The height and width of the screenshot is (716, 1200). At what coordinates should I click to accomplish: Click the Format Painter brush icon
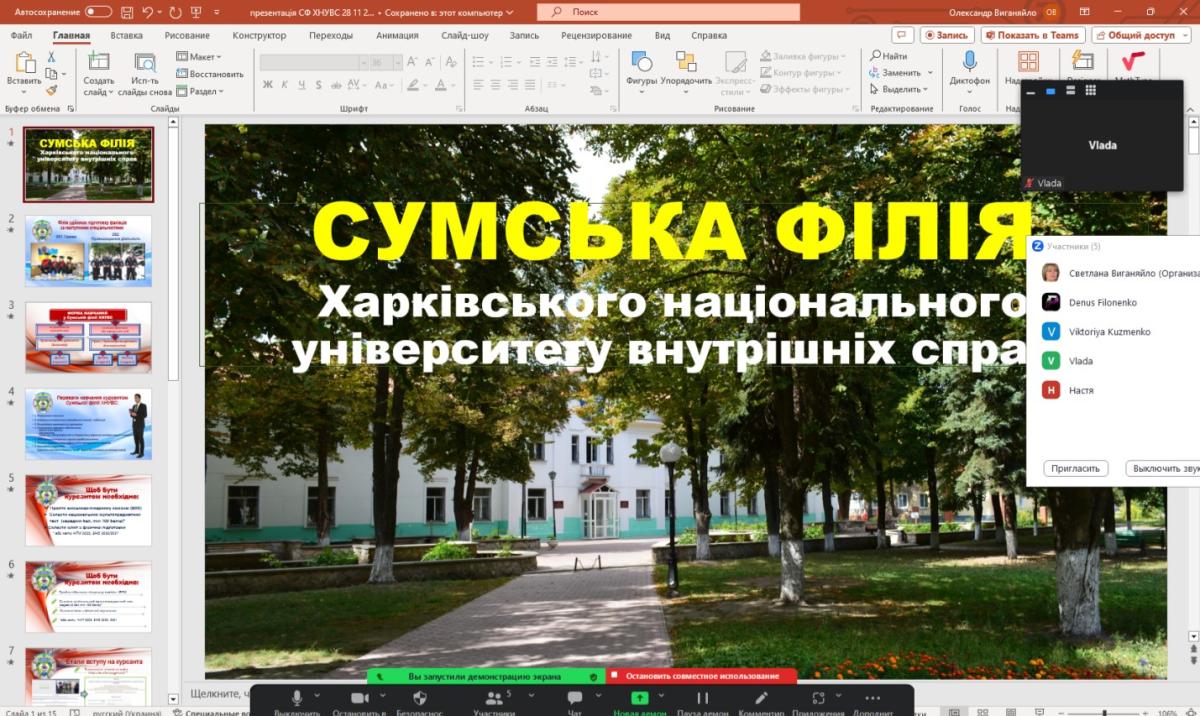tap(51, 90)
